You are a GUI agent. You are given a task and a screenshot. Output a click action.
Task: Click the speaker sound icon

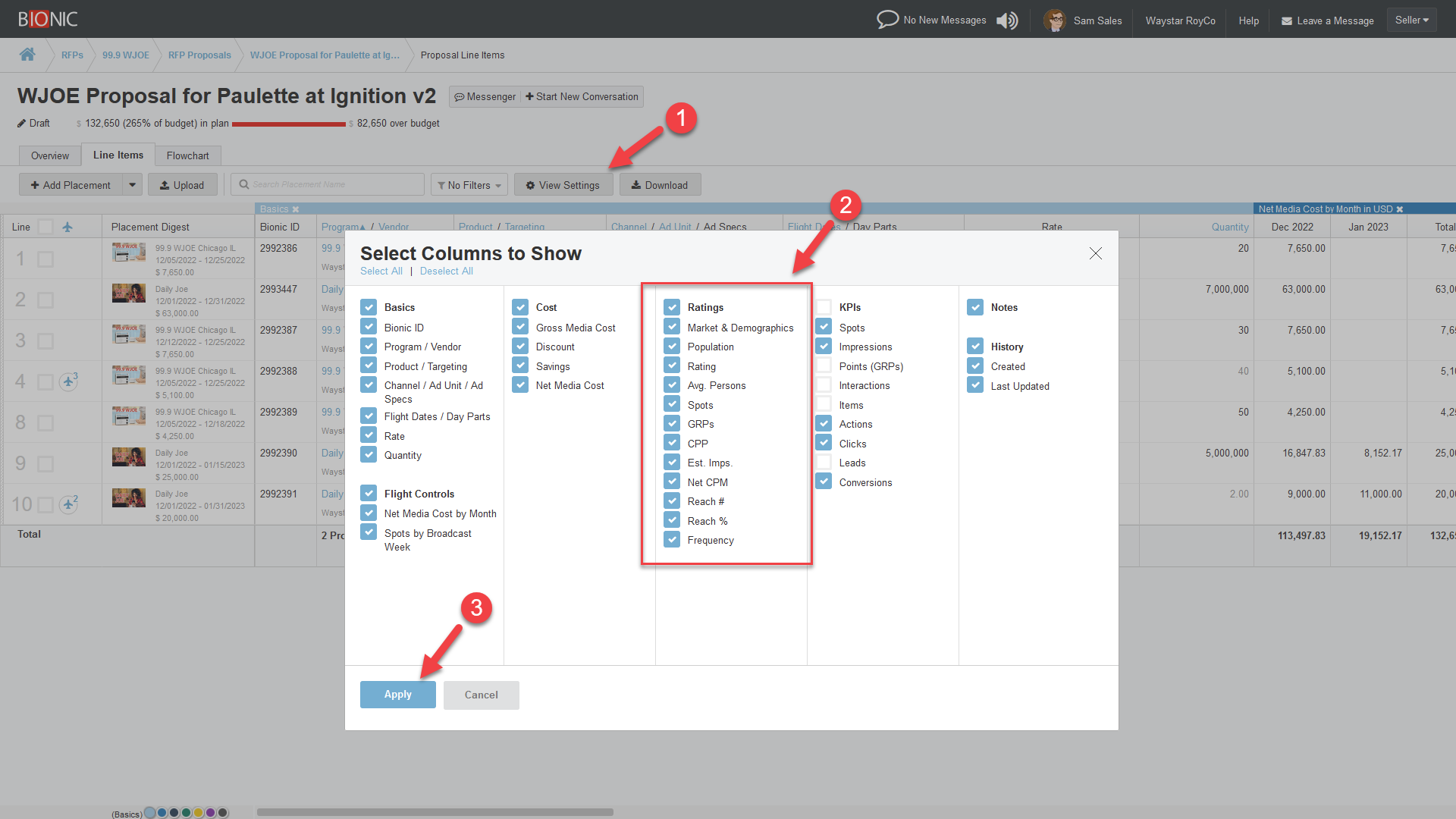pyautogui.click(x=1006, y=20)
